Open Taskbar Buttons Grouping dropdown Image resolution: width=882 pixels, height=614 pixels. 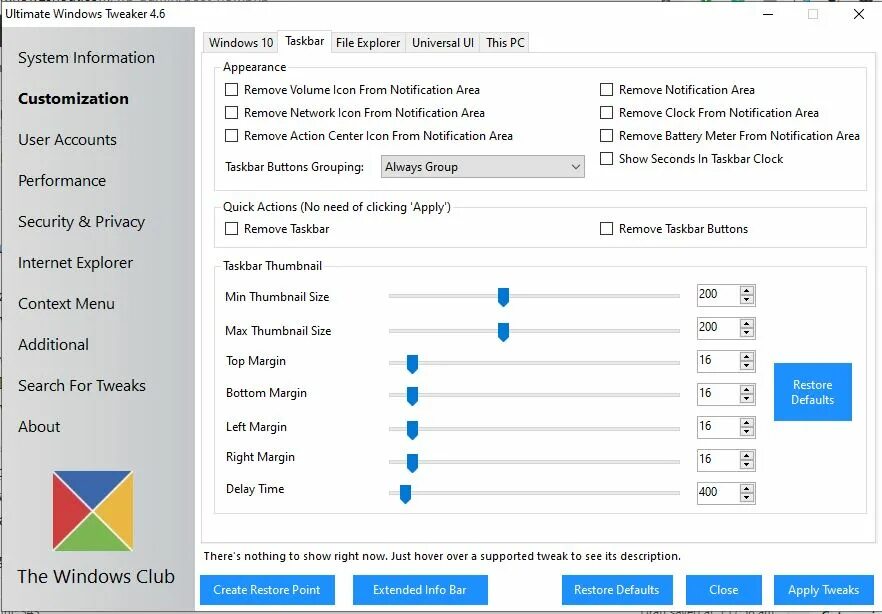[483, 167]
